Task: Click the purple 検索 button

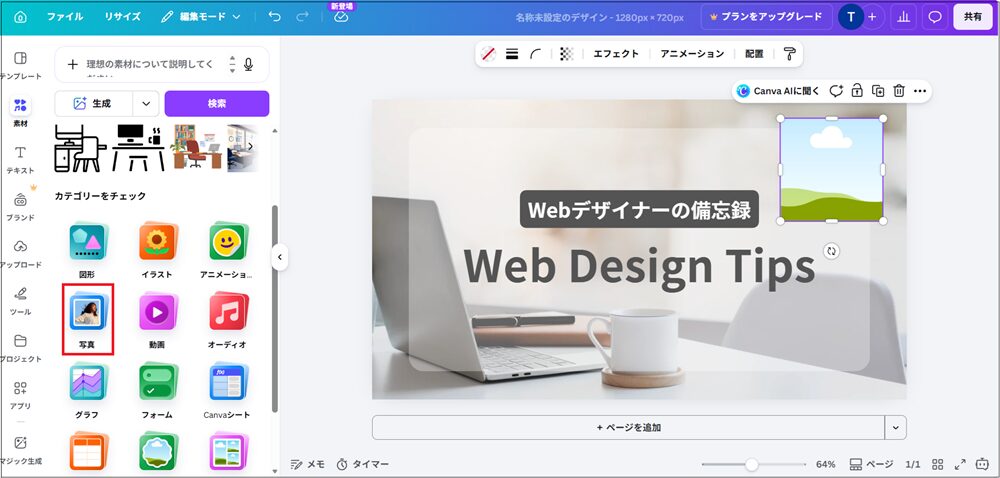Action: (x=217, y=103)
